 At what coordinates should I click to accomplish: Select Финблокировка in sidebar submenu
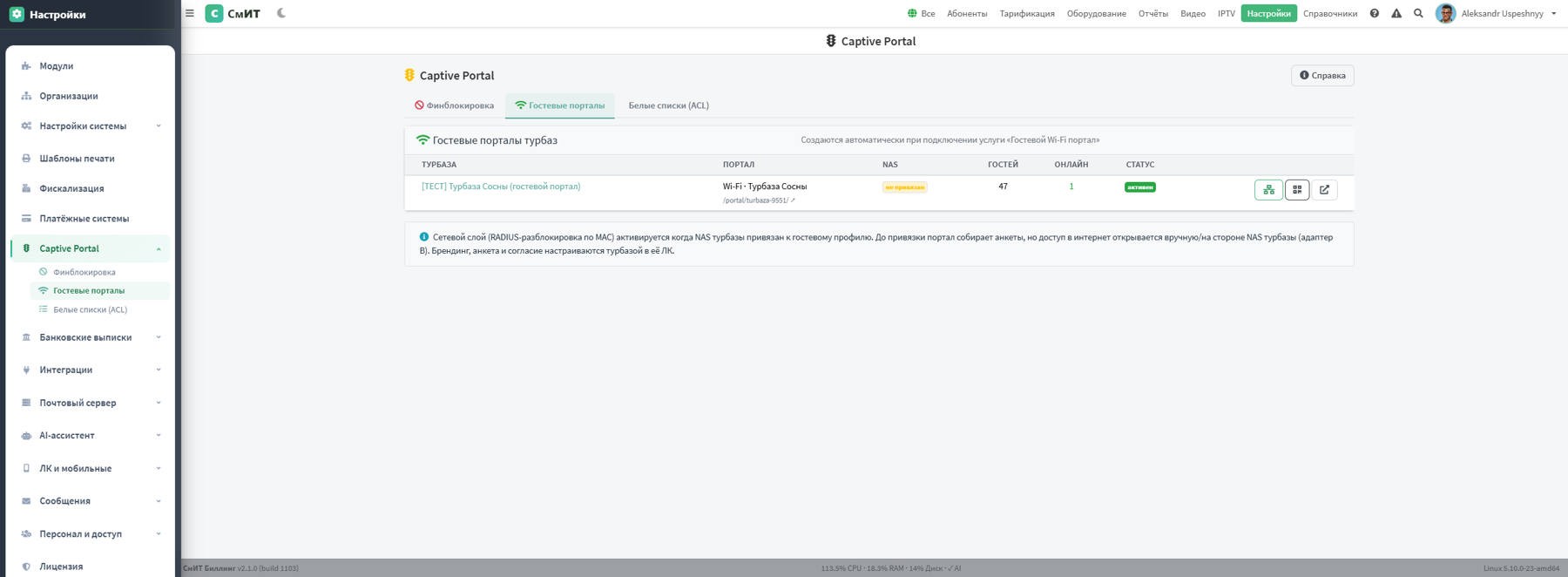point(84,272)
